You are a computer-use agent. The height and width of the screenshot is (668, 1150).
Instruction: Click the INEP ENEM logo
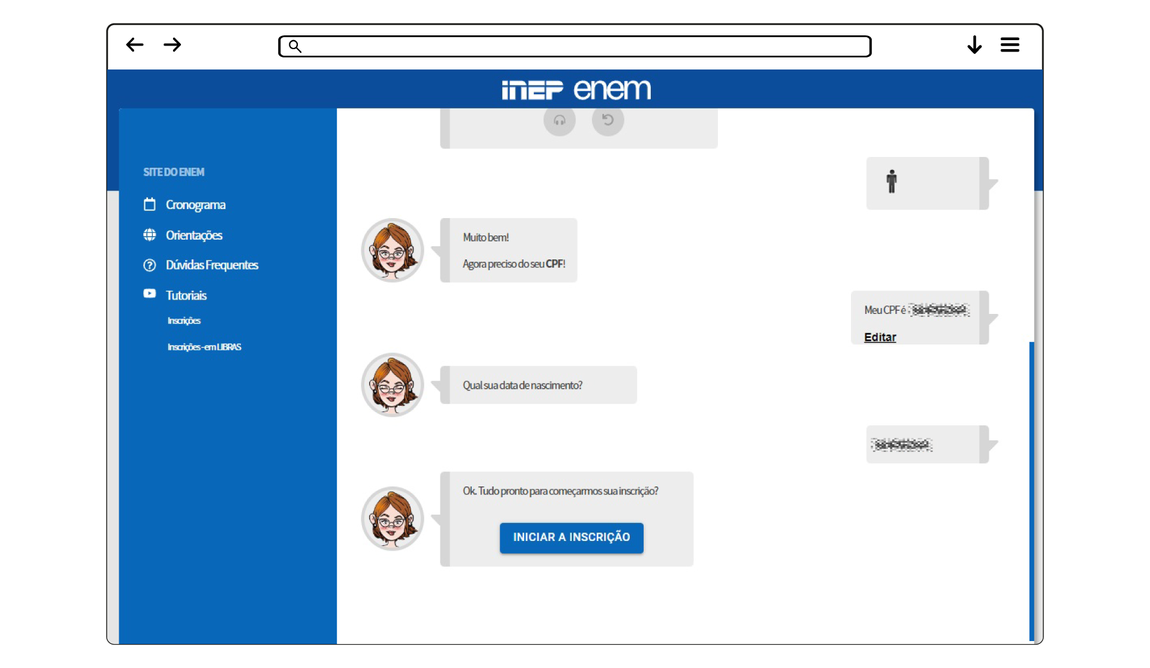[576, 89]
